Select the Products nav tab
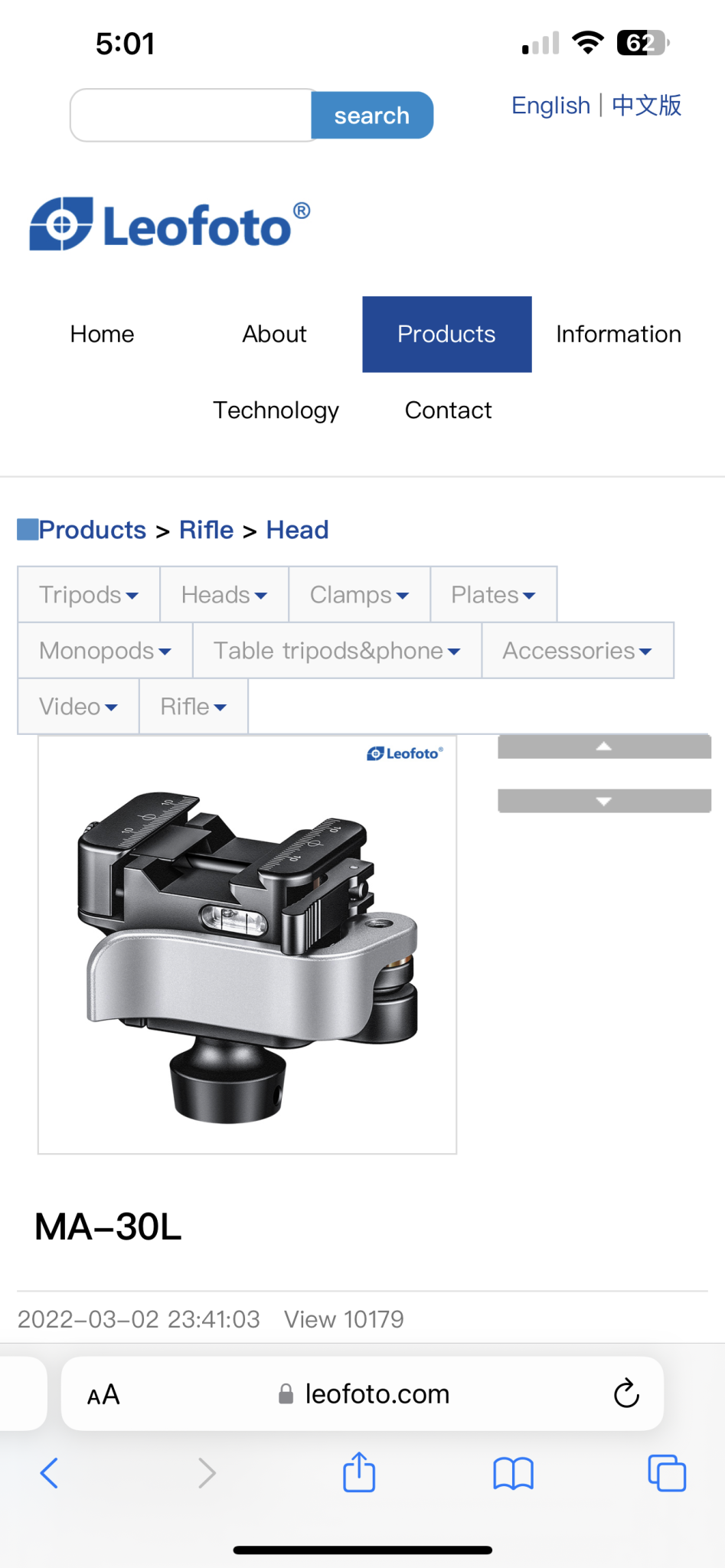Screen dimensions: 725x1568 click(x=447, y=335)
